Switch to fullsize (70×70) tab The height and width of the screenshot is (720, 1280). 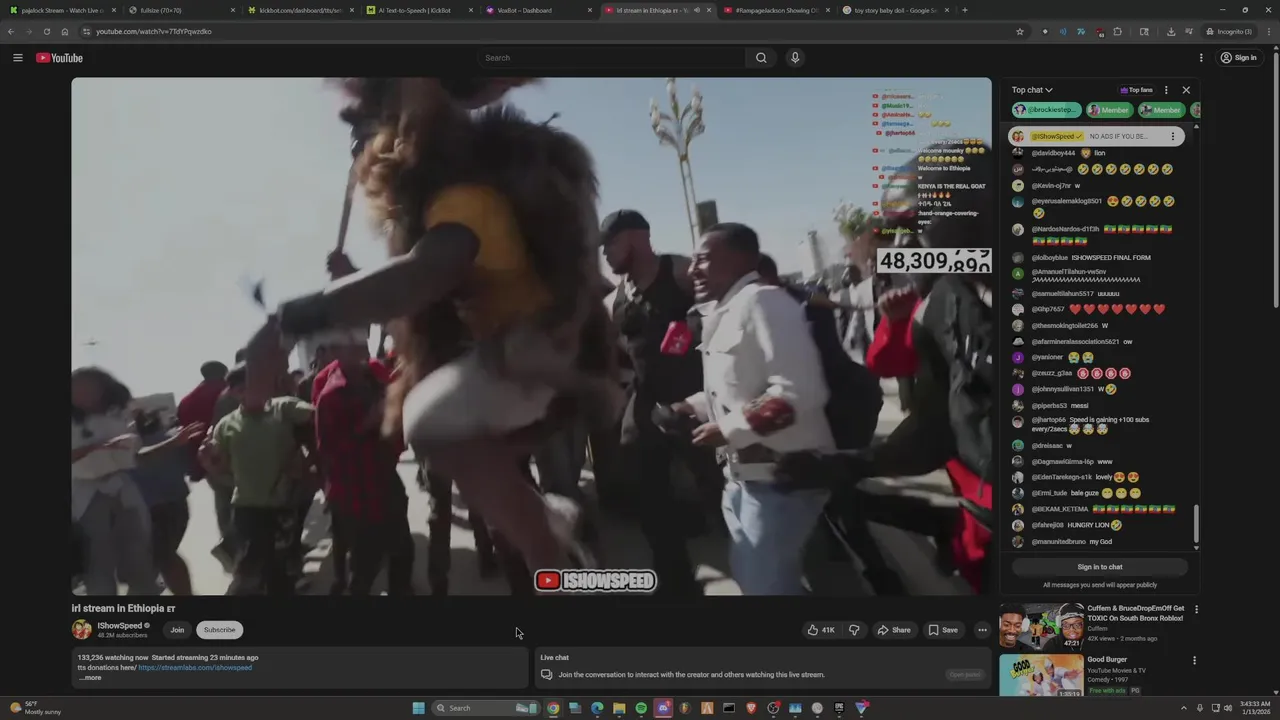pos(181,10)
